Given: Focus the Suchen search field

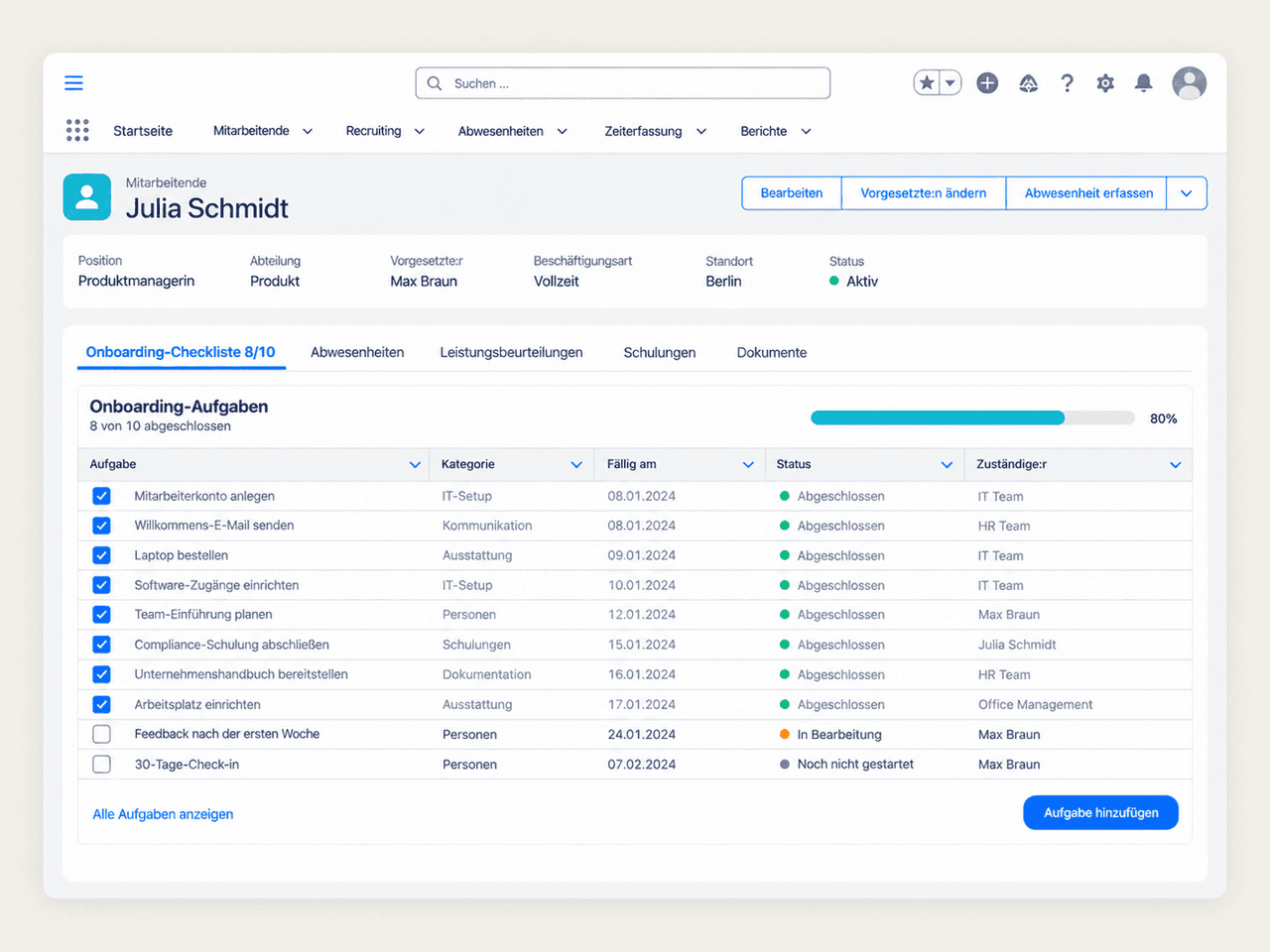Looking at the screenshot, I should pos(623,83).
